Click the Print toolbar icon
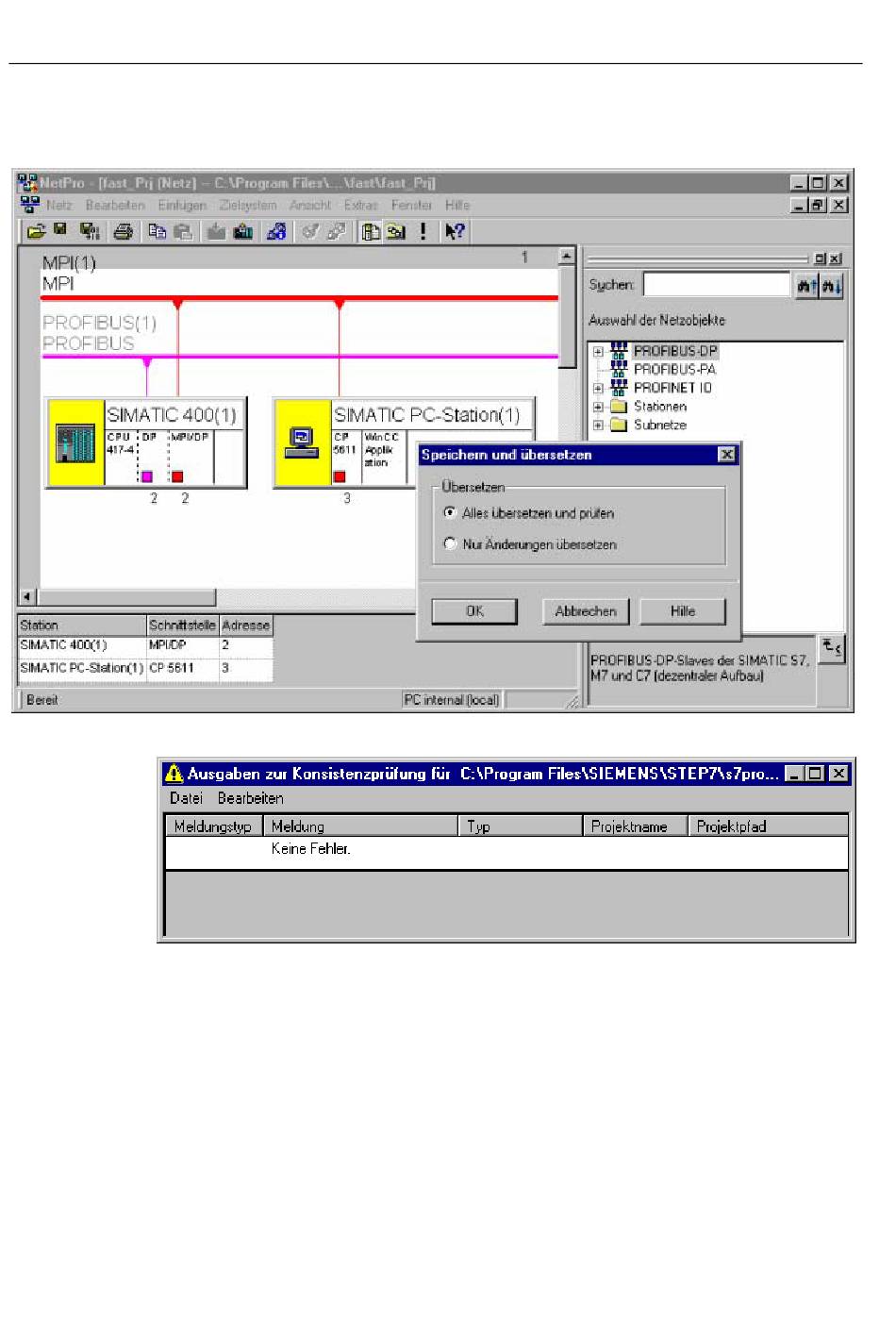This screenshot has height=1318, width=896. pyautogui.click(x=124, y=231)
